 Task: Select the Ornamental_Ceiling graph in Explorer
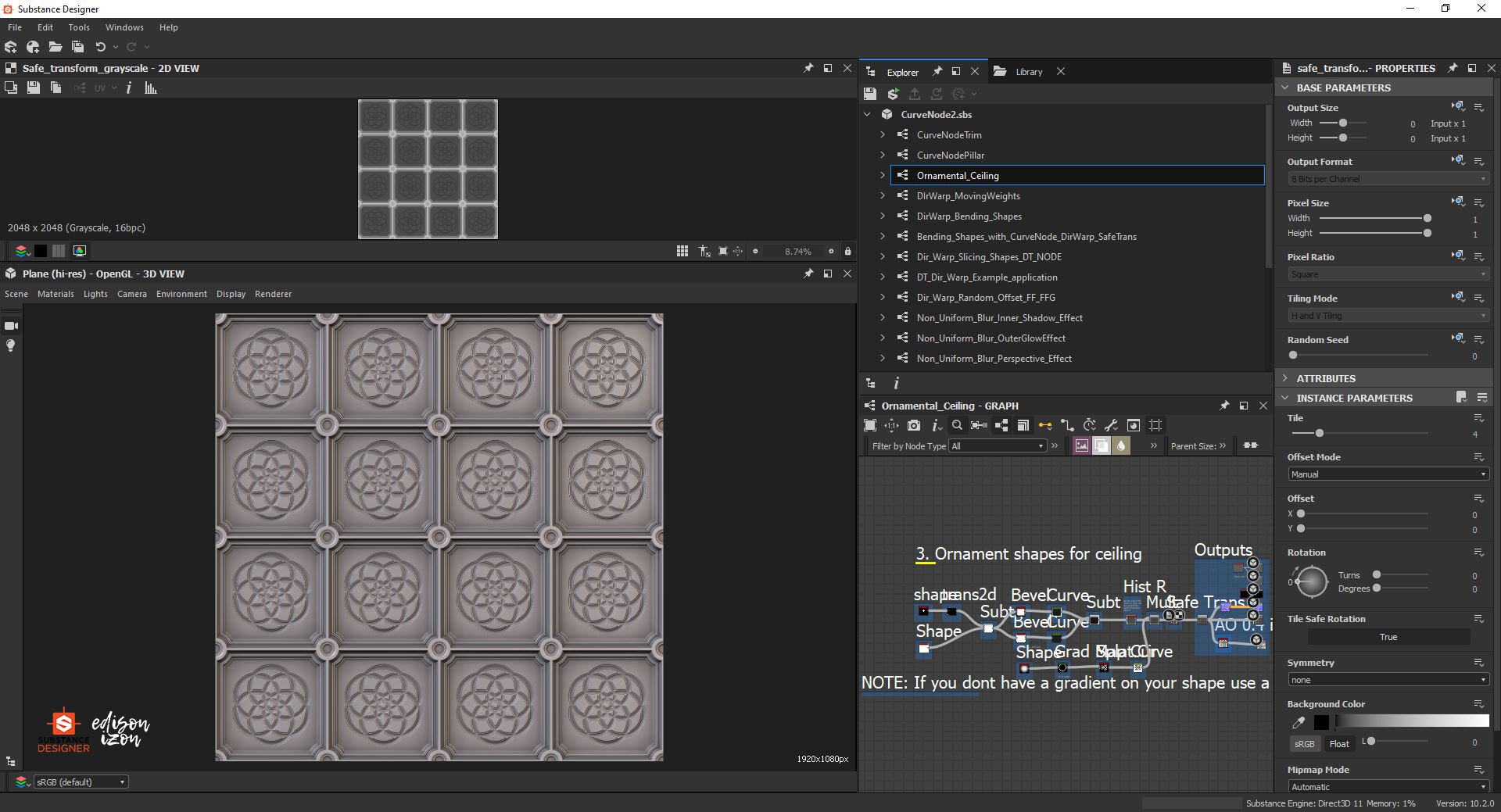pos(957,175)
